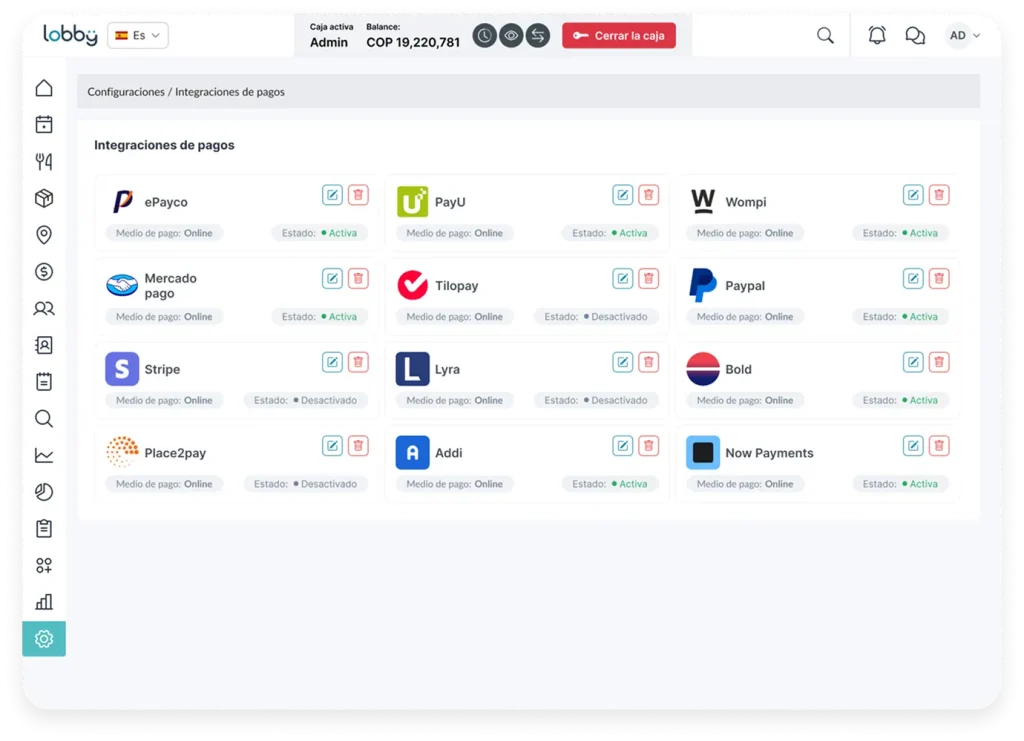1024x741 pixels.
Task: Edit the PayU integration
Action: tap(623, 195)
